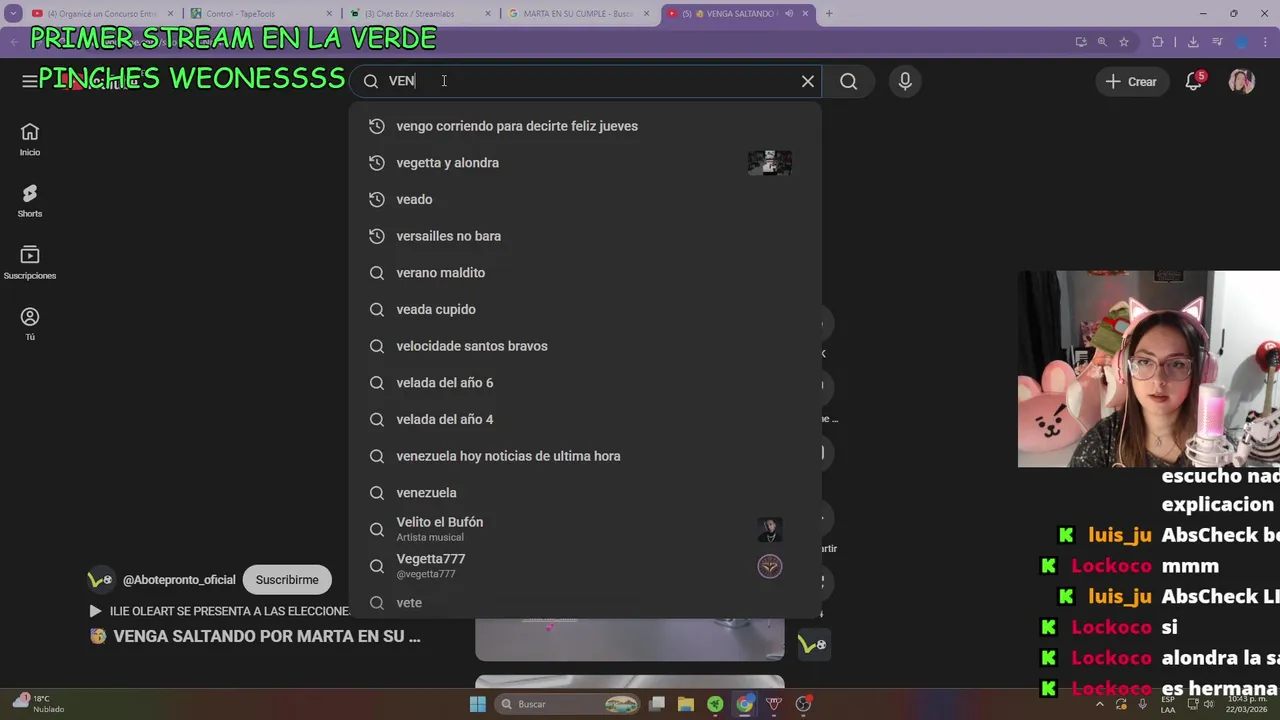
Task: Select suggestion 'vengo corriendo para decirte feliz jueves'
Action: point(585,126)
